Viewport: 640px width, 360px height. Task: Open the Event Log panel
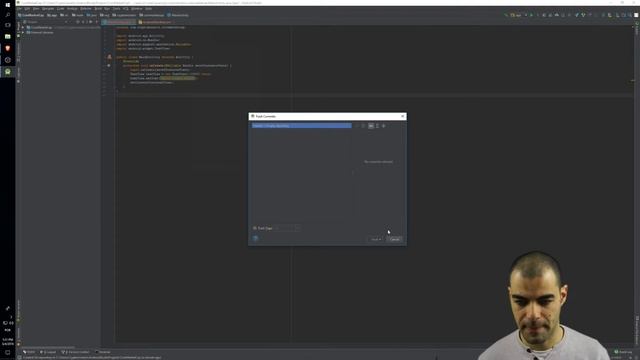[623, 352]
